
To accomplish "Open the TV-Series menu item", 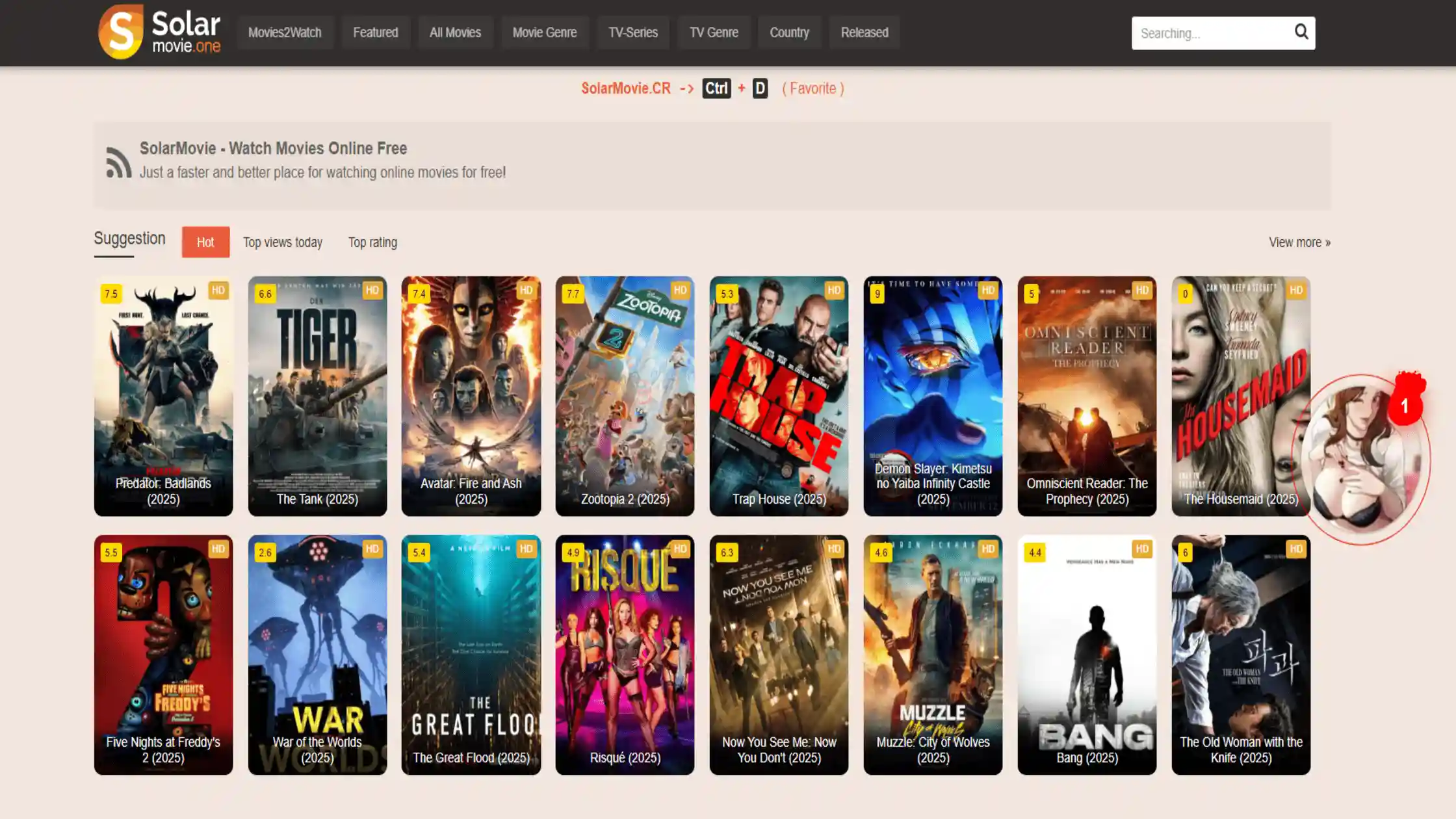I will pyautogui.click(x=632, y=32).
